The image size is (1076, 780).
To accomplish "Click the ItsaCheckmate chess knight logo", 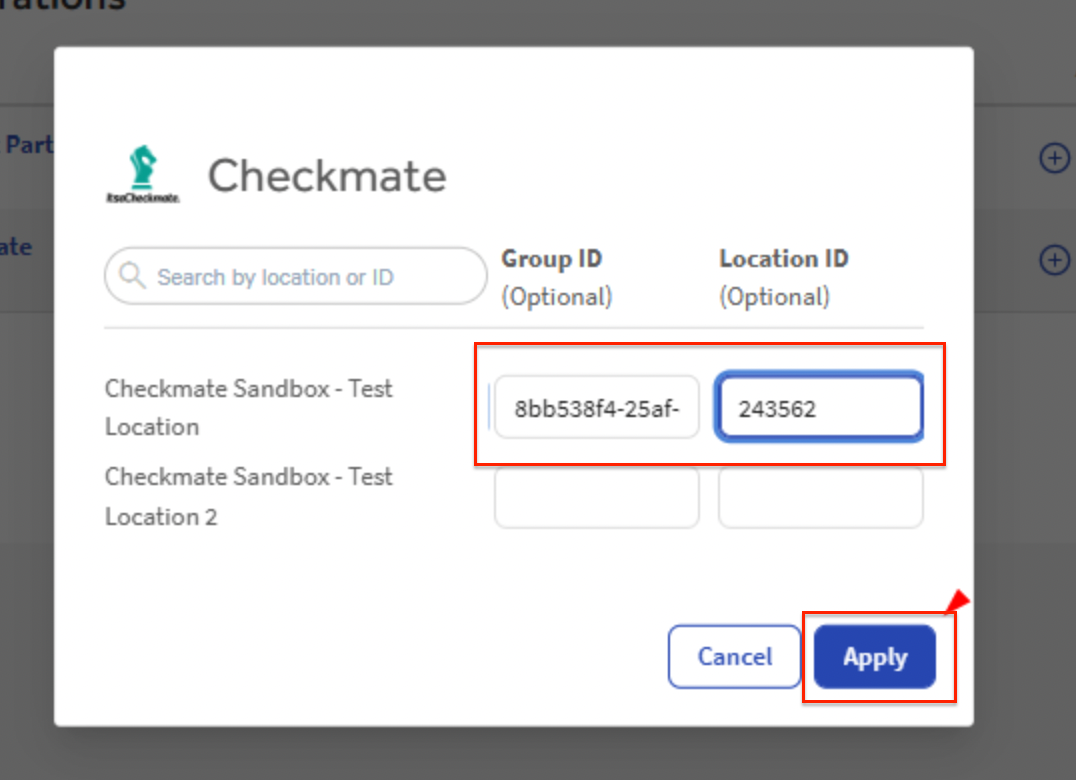I will [143, 174].
